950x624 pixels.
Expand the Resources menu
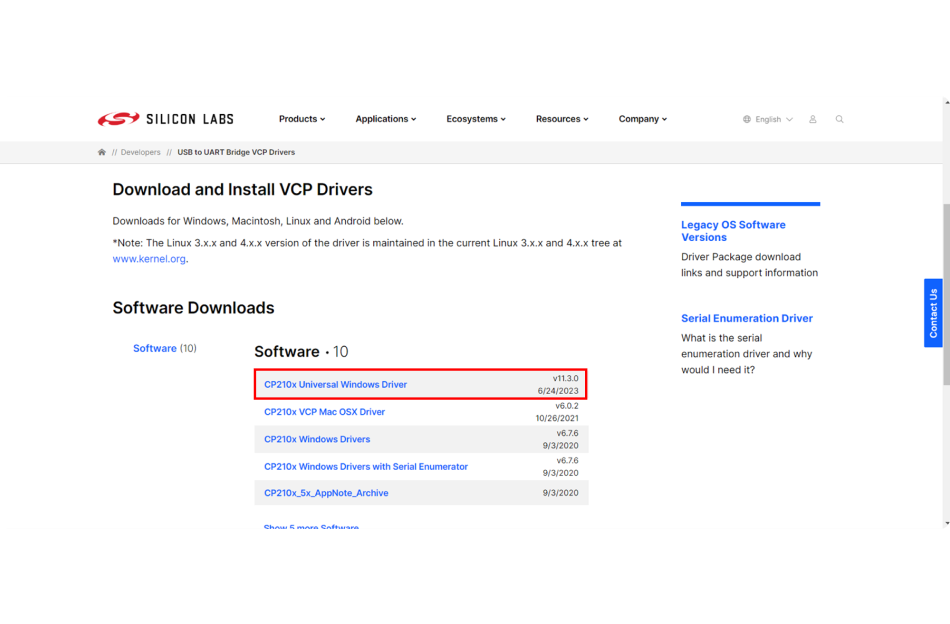[562, 119]
